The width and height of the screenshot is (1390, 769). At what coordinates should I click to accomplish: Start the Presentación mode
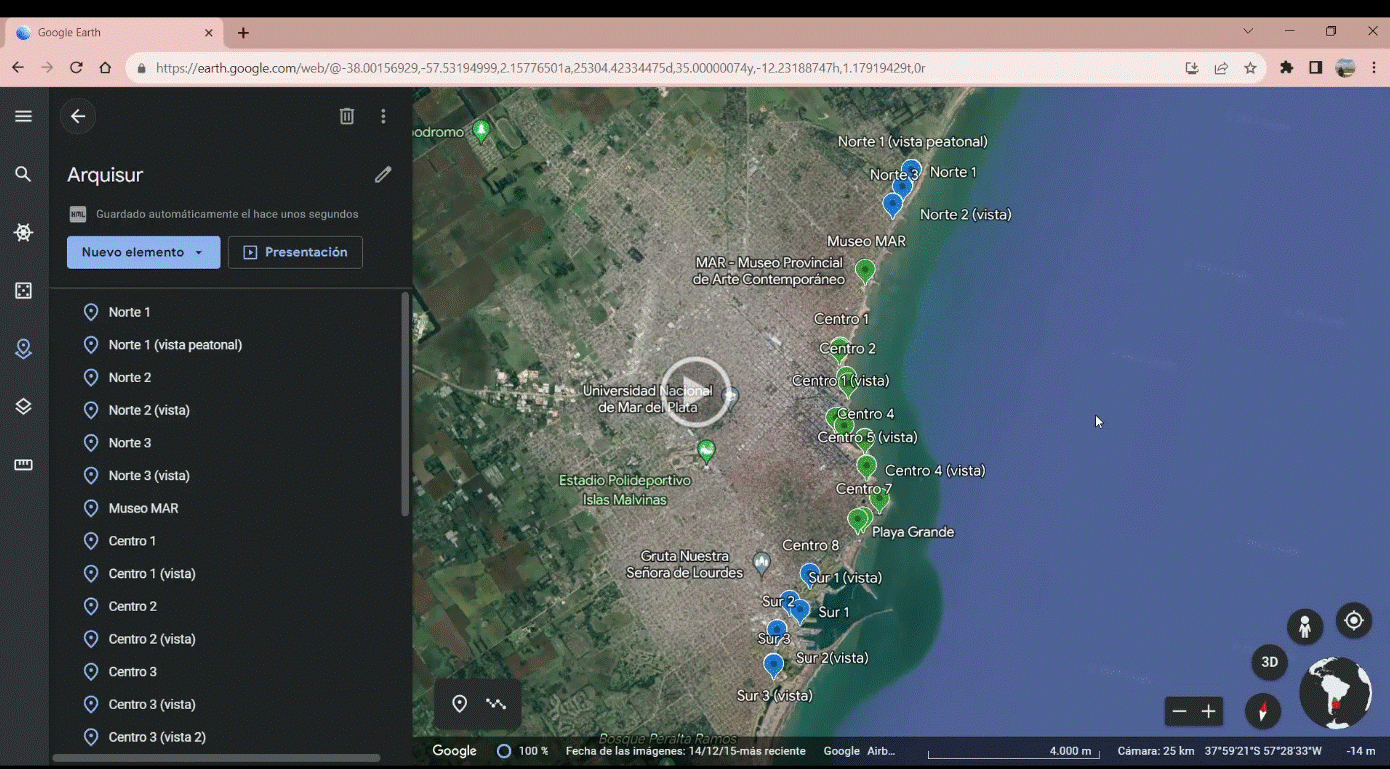(x=295, y=252)
